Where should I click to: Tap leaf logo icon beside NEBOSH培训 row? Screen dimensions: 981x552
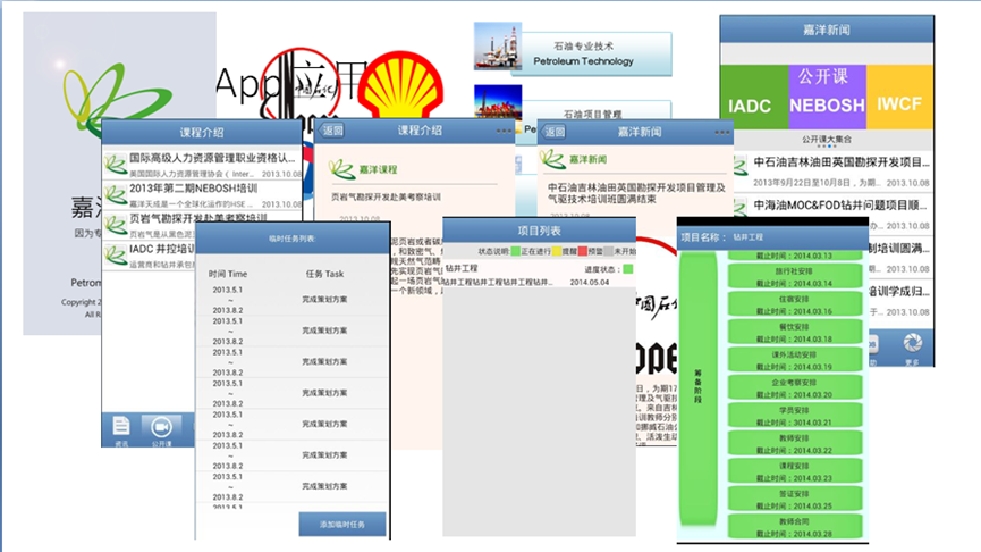[x=115, y=195]
